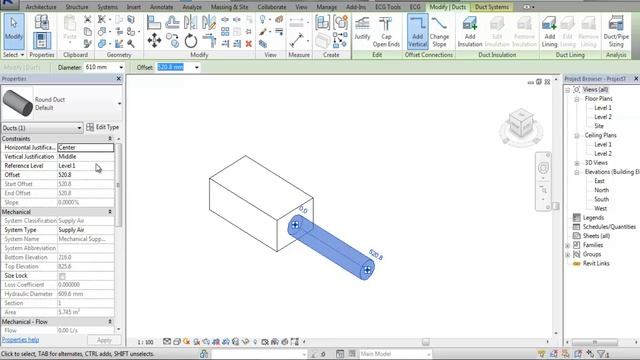Click the Offset tool icon
Screen dimensions: 640x360
(x=172, y=22)
